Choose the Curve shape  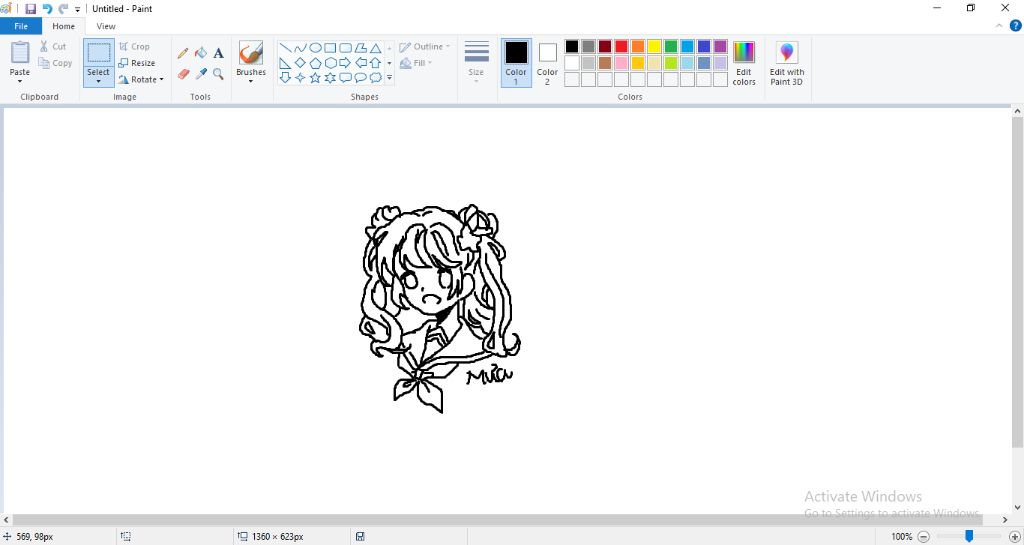click(300, 48)
